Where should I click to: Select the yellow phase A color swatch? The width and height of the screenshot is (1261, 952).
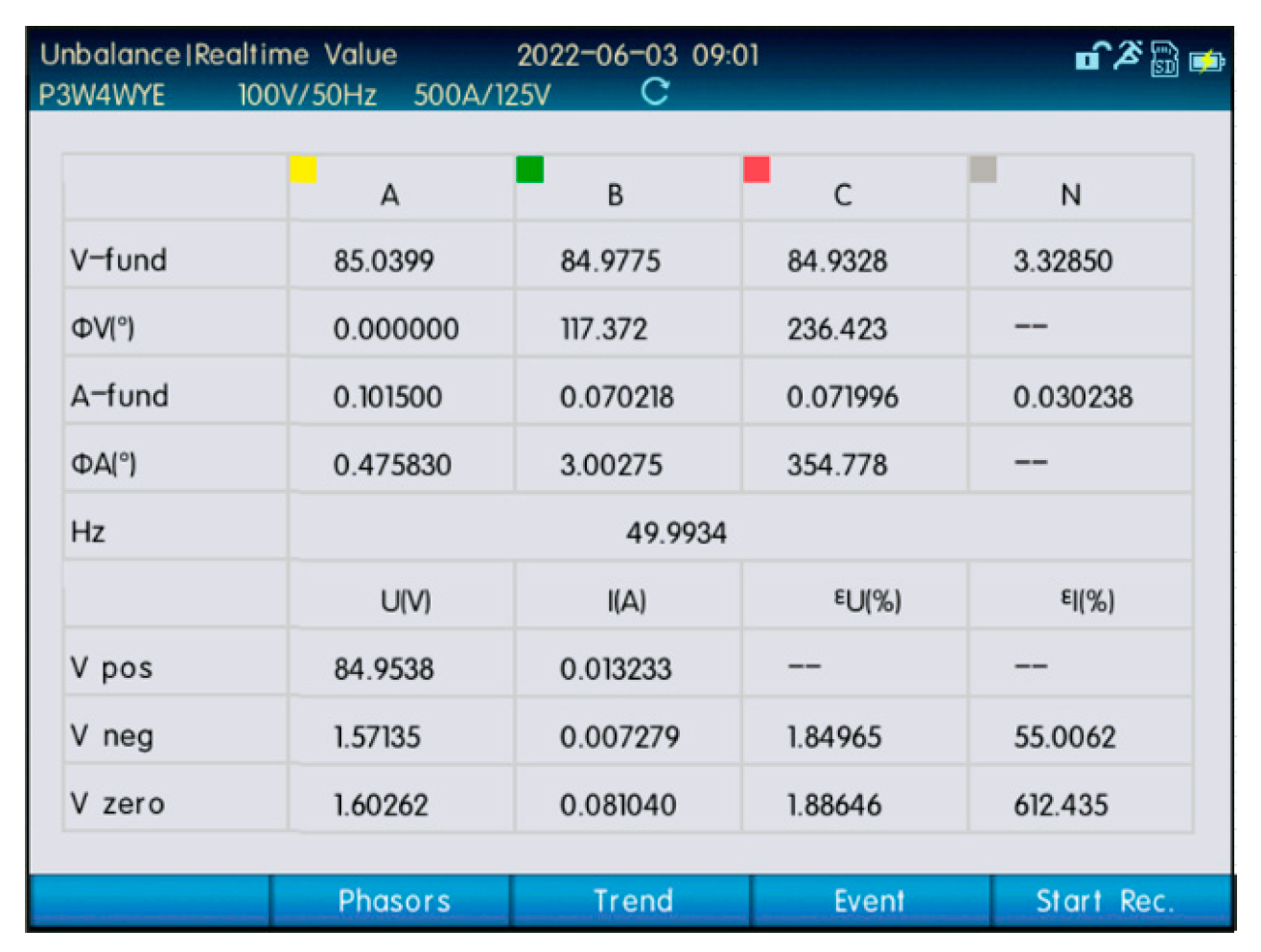click(x=304, y=170)
